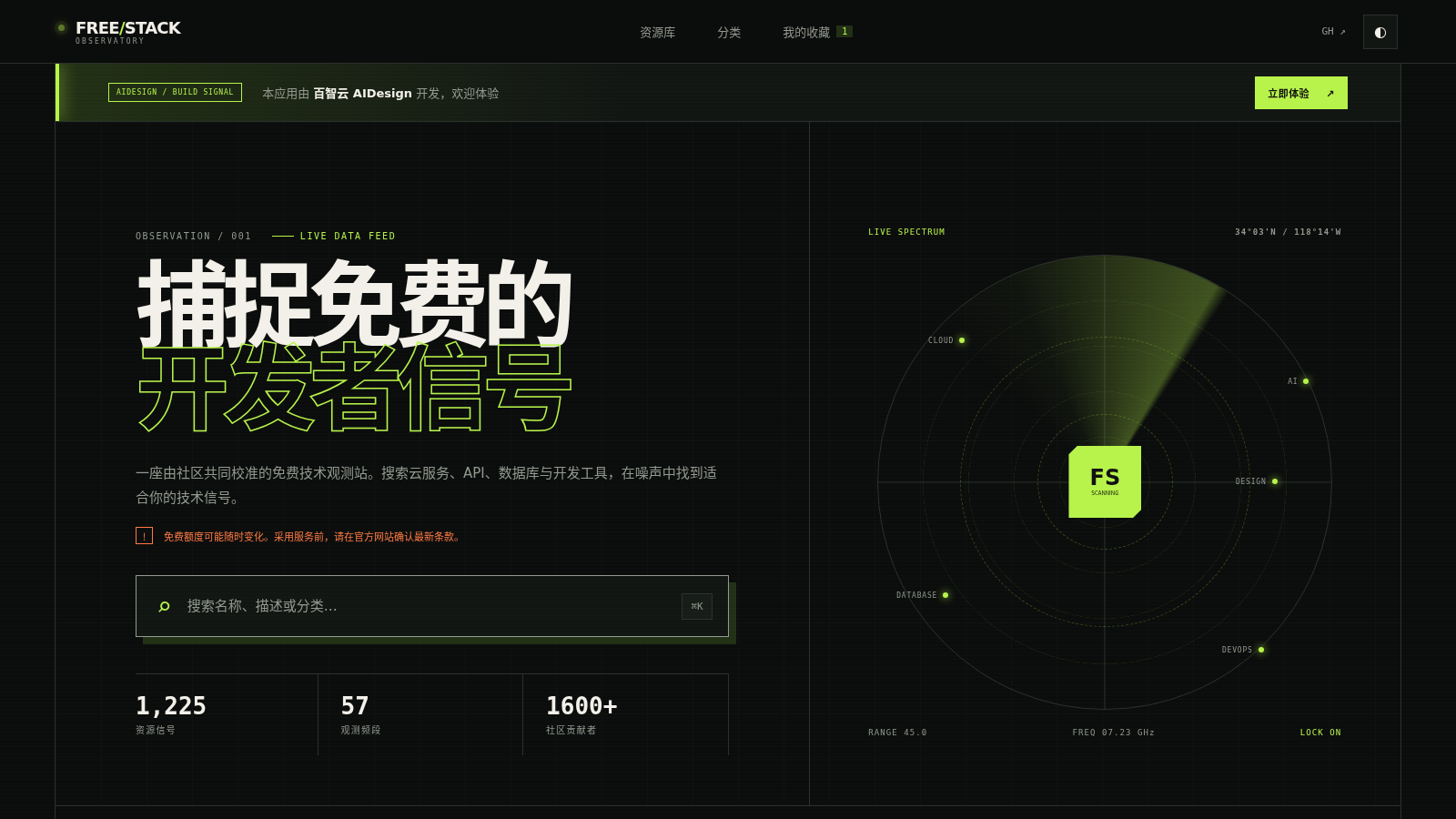
Task: Click the OBSERVATION / 001 label
Action: [193, 236]
